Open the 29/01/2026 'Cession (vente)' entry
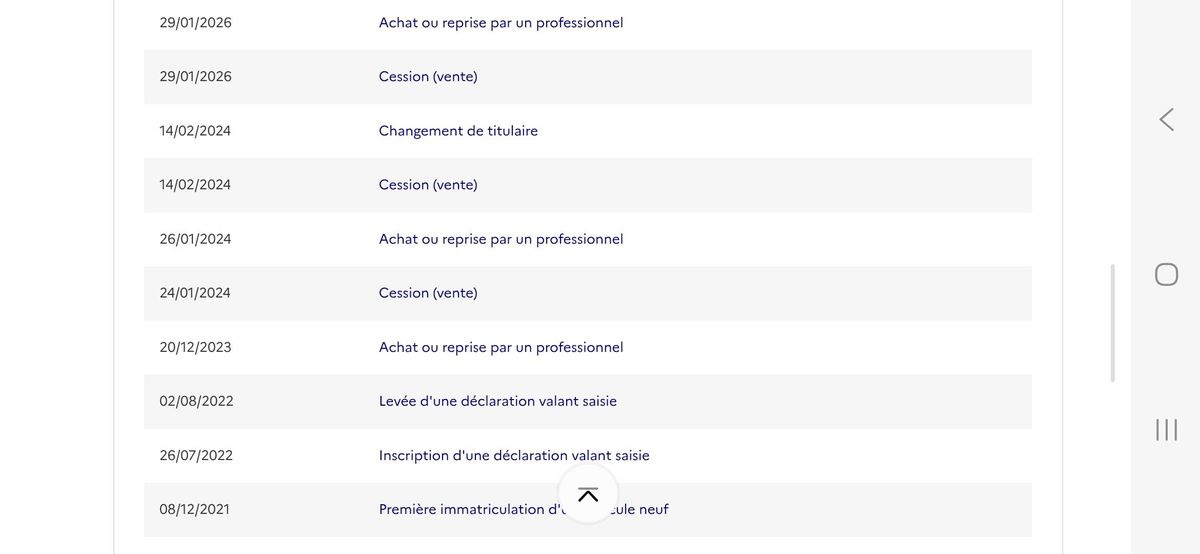 [x=428, y=76]
